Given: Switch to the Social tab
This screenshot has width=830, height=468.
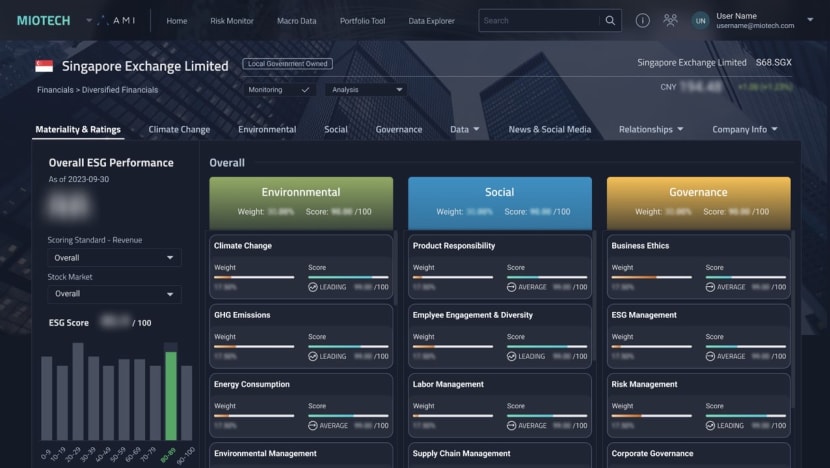Looking at the screenshot, I should coord(336,129).
